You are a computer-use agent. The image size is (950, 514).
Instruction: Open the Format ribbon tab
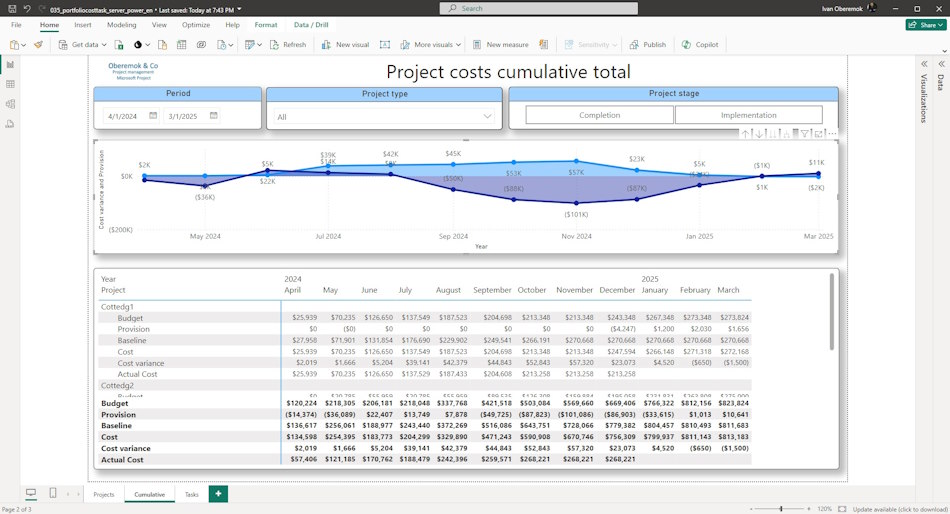pyautogui.click(x=265, y=25)
